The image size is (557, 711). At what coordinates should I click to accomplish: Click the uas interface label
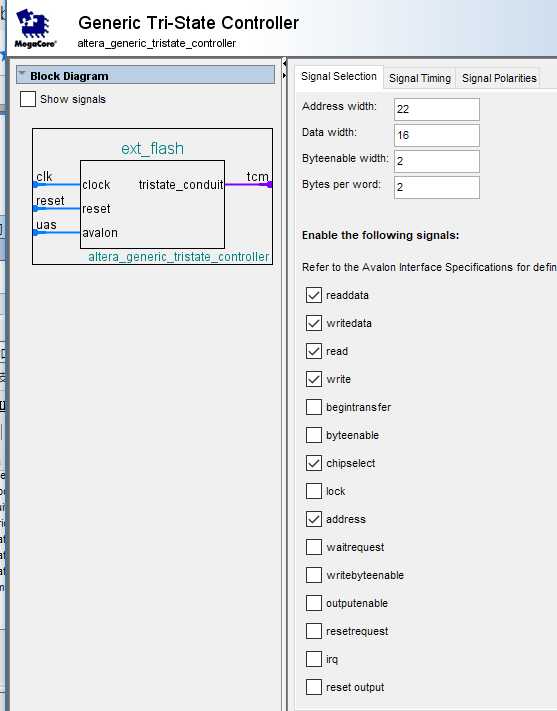click(46, 224)
